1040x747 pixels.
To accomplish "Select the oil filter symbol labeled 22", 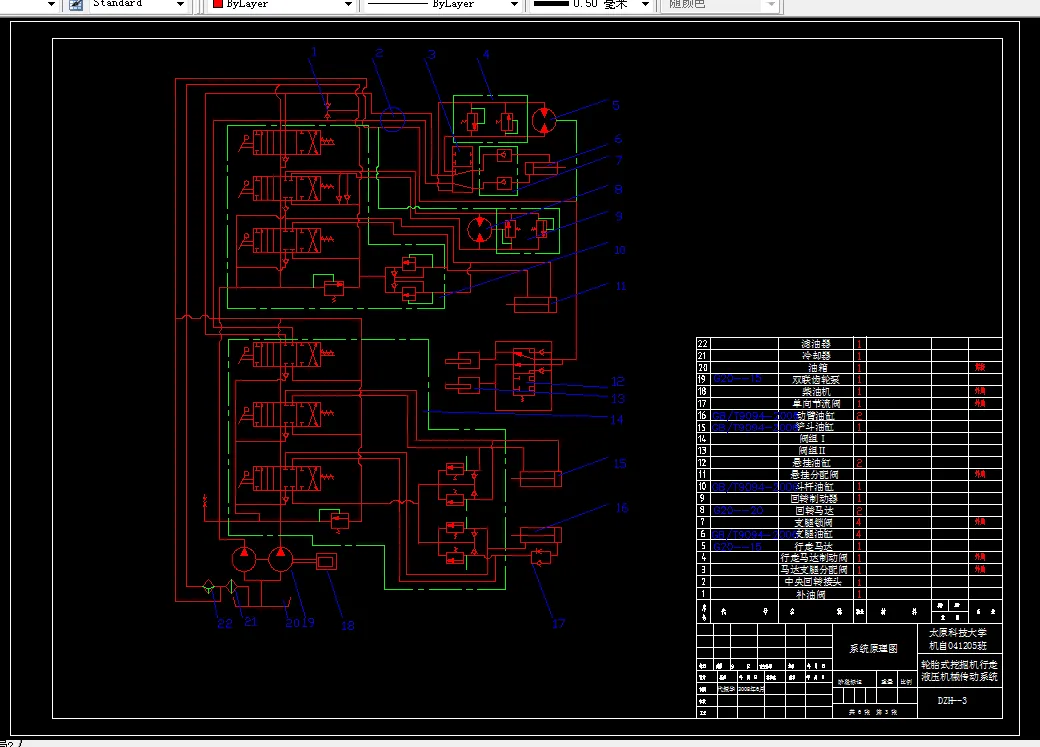I will [208, 586].
